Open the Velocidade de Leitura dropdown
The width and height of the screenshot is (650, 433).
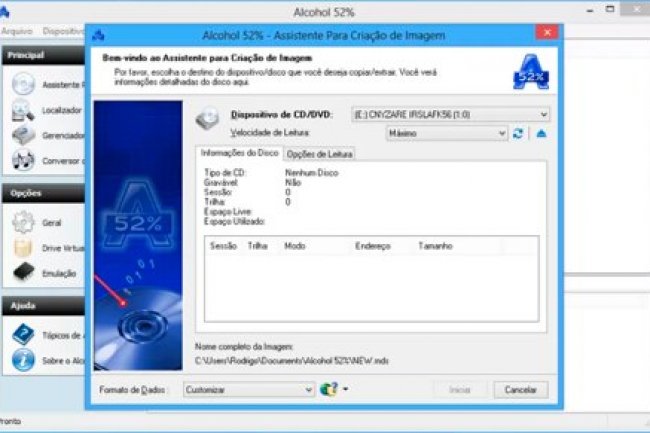click(x=502, y=133)
